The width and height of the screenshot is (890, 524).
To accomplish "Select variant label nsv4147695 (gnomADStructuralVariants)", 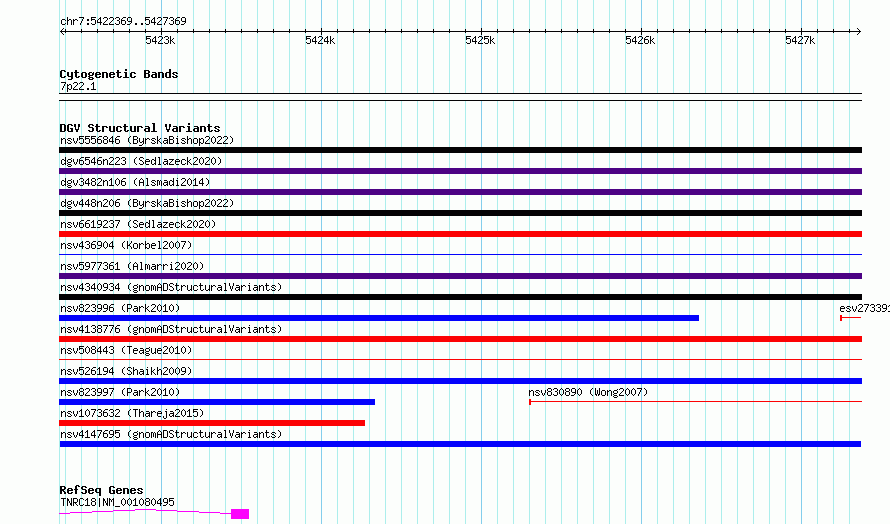I will (x=171, y=434).
